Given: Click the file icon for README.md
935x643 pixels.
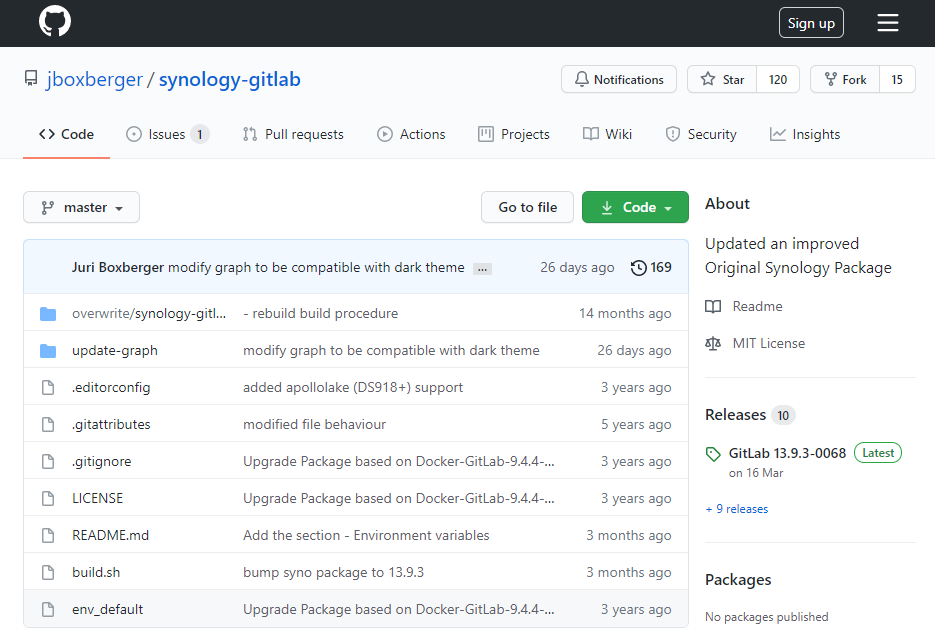Looking at the screenshot, I should tap(48, 536).
